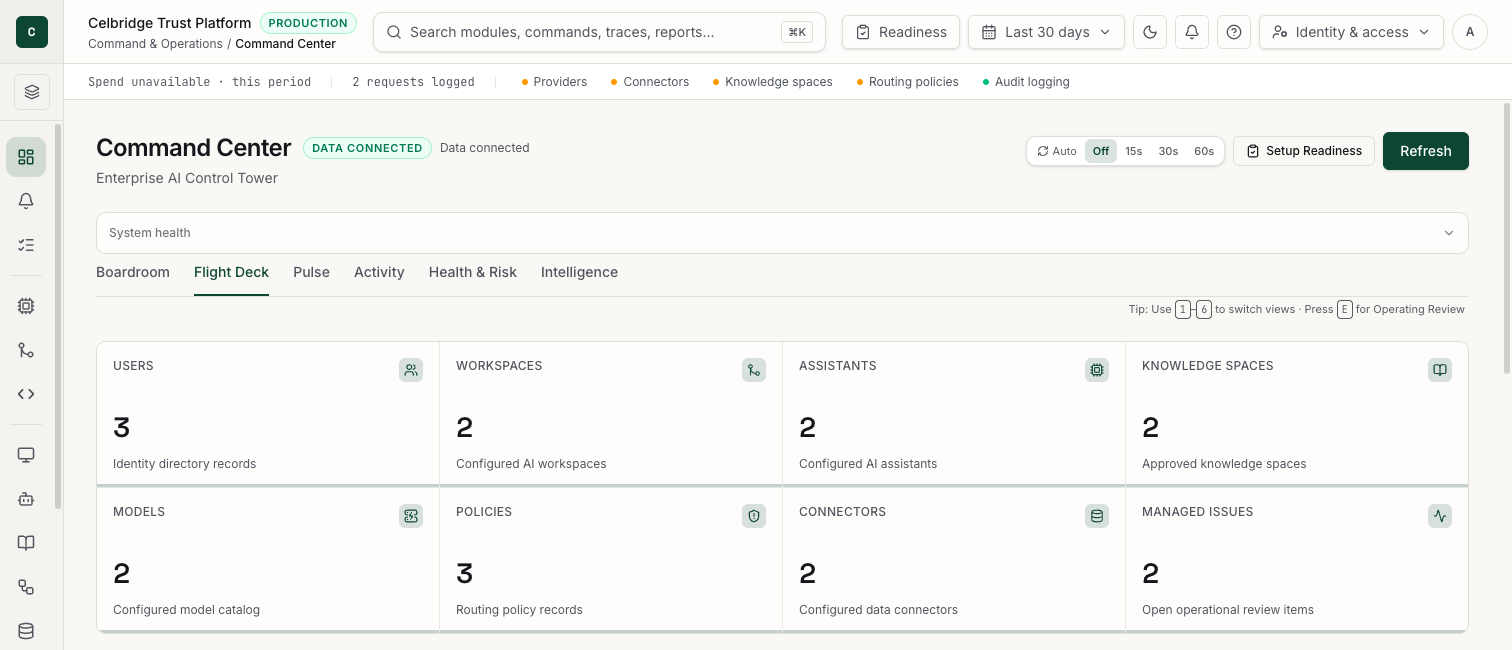Open the Health & Risk tab
The image size is (1512, 650).
coord(473,272)
